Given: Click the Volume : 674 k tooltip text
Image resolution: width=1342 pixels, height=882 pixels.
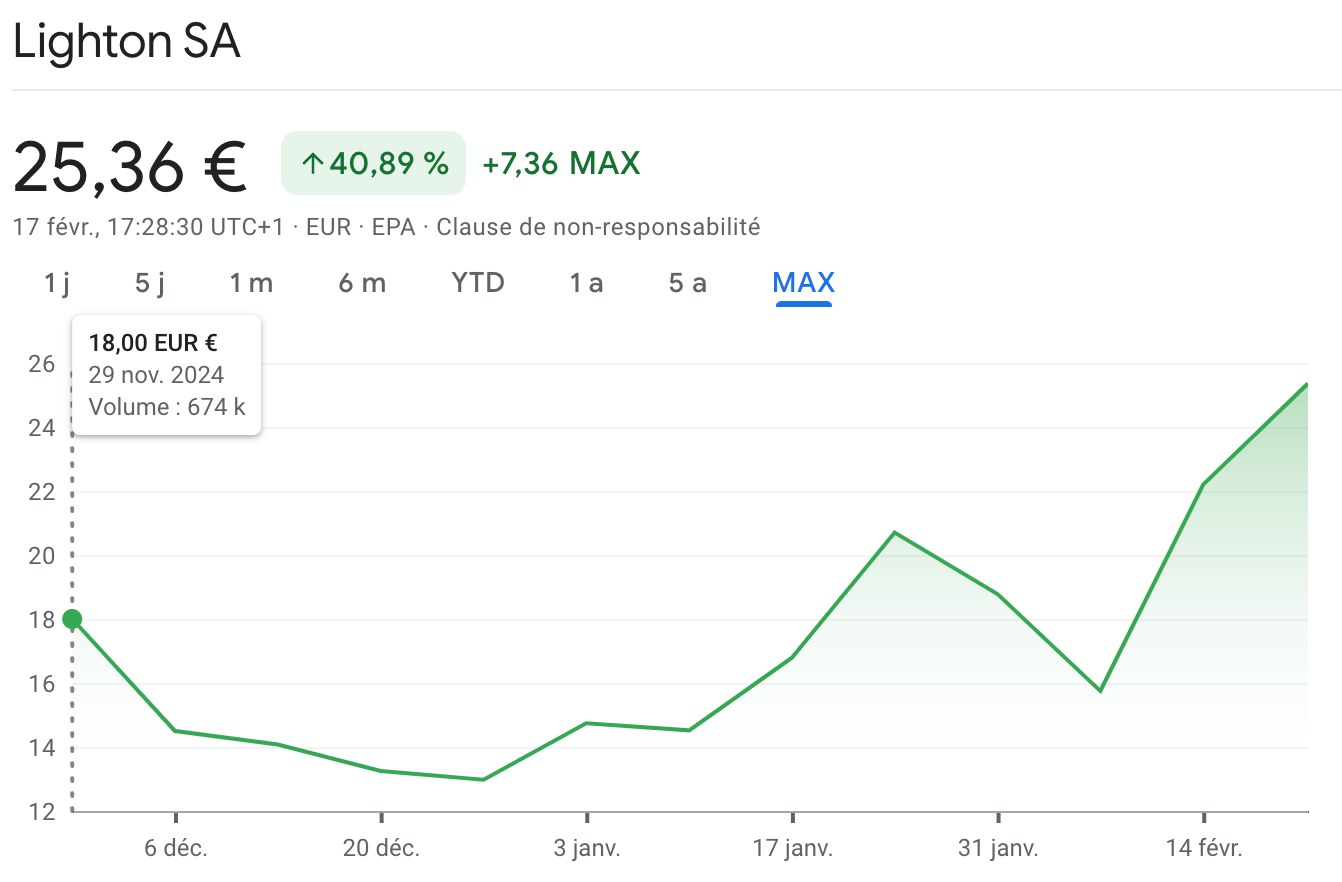Looking at the screenshot, I should click(x=167, y=407).
